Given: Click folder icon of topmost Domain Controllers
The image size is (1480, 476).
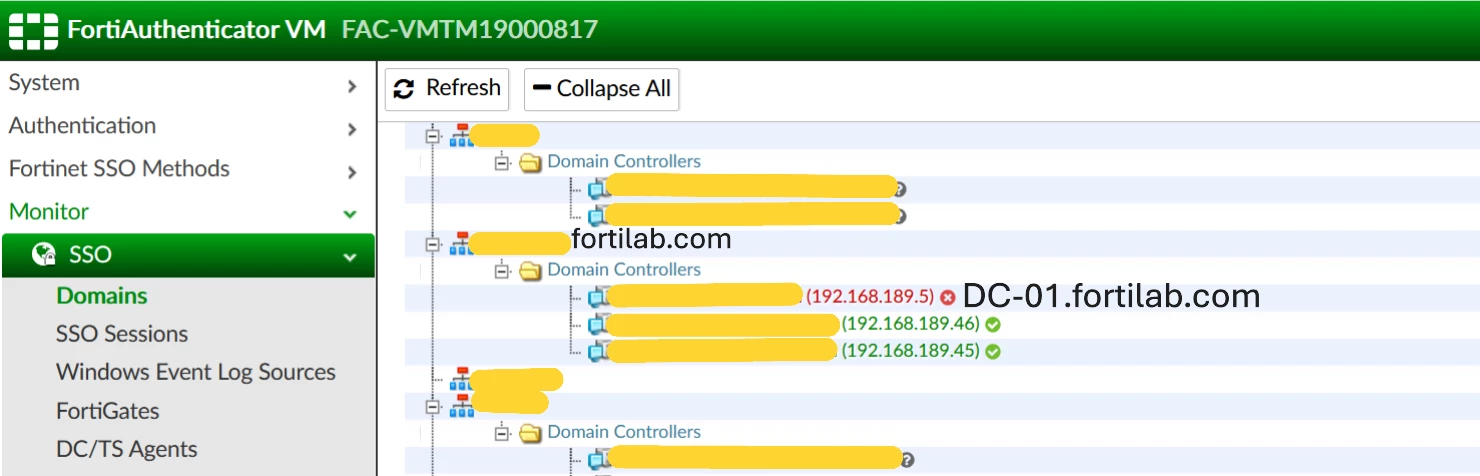Looking at the screenshot, I should 530,162.
